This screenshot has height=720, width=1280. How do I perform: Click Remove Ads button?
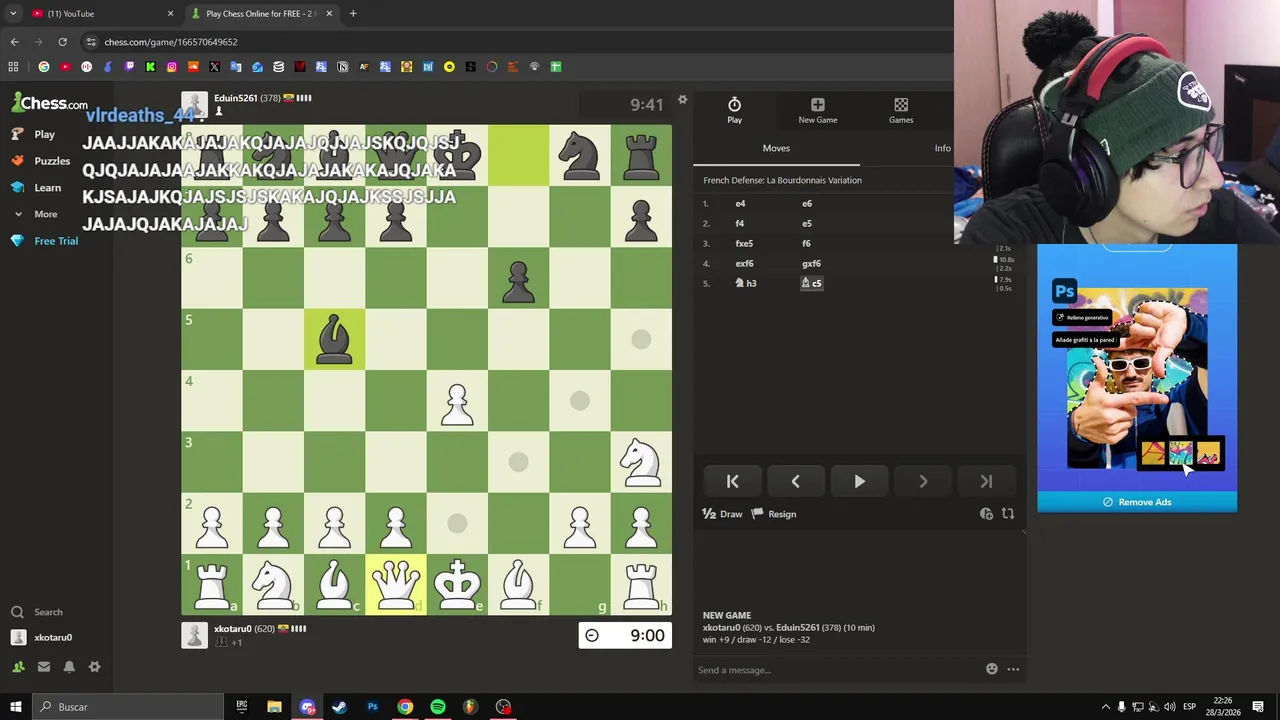coord(1137,502)
